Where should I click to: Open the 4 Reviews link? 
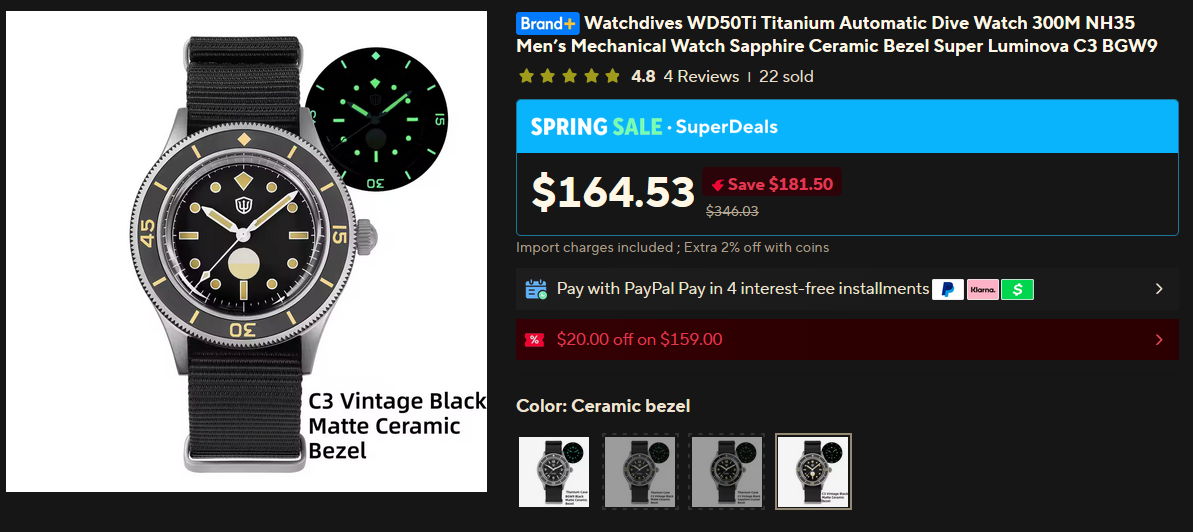point(701,76)
